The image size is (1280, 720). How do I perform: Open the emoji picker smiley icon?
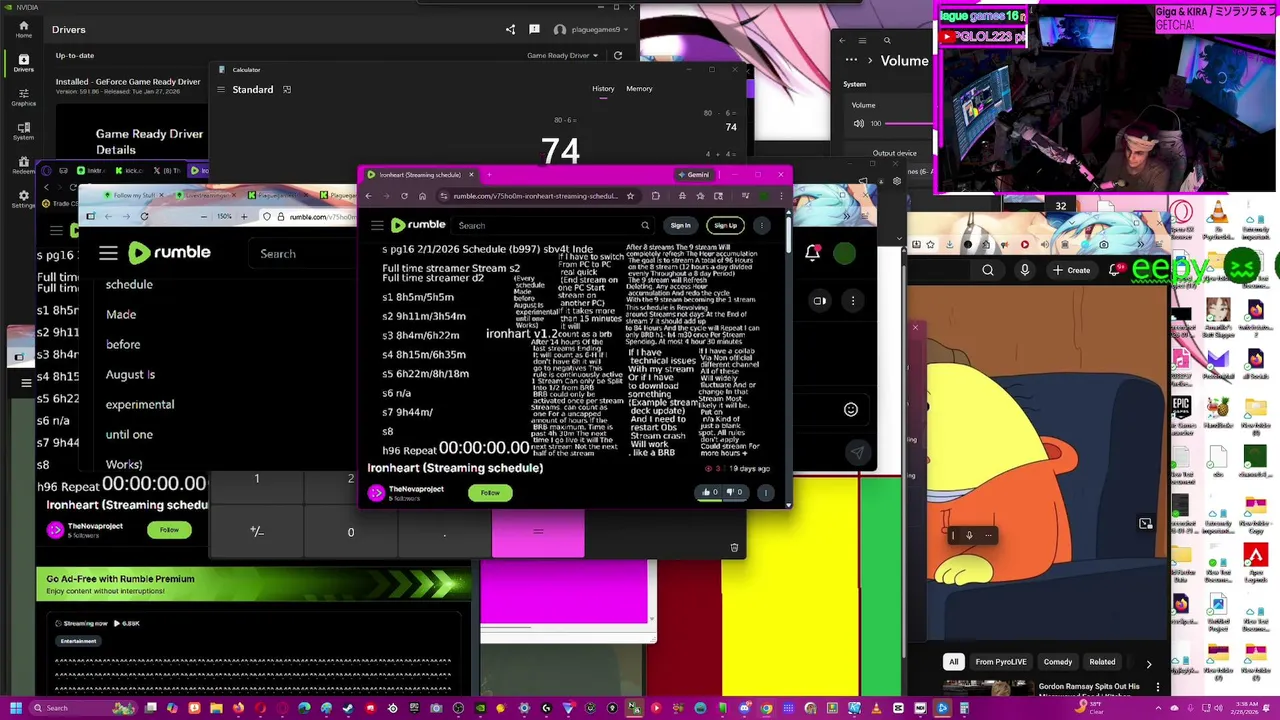click(x=850, y=409)
